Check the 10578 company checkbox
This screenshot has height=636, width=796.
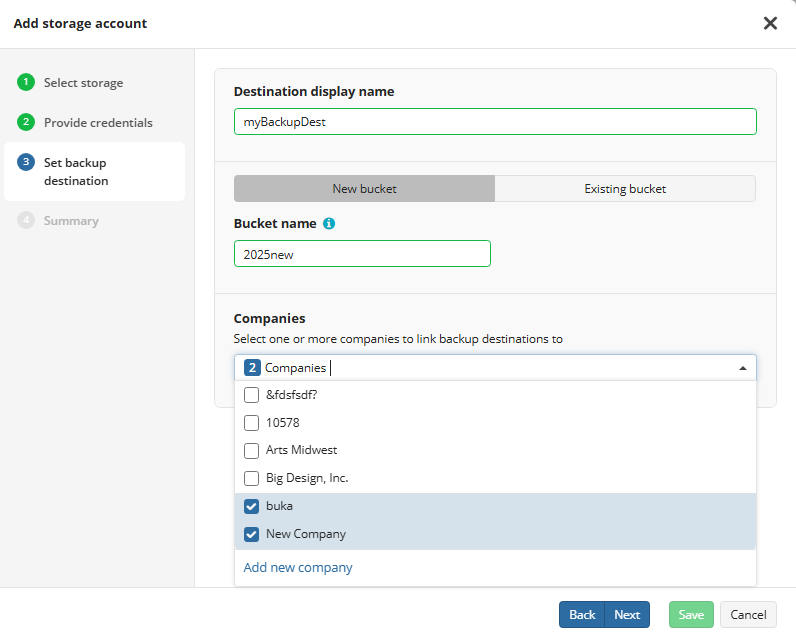[251, 423]
